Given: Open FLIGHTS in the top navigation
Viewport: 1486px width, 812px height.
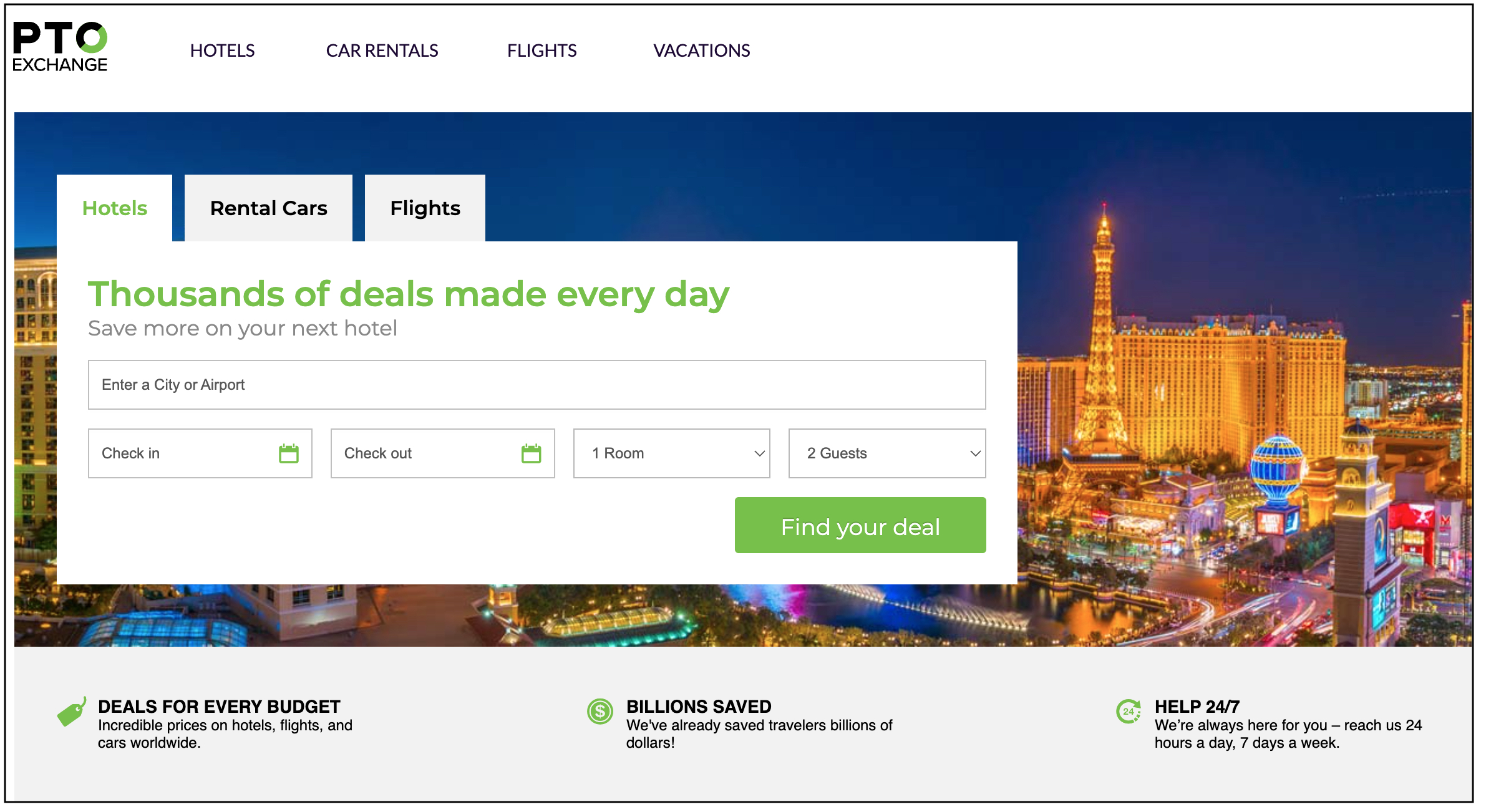Looking at the screenshot, I should (541, 50).
